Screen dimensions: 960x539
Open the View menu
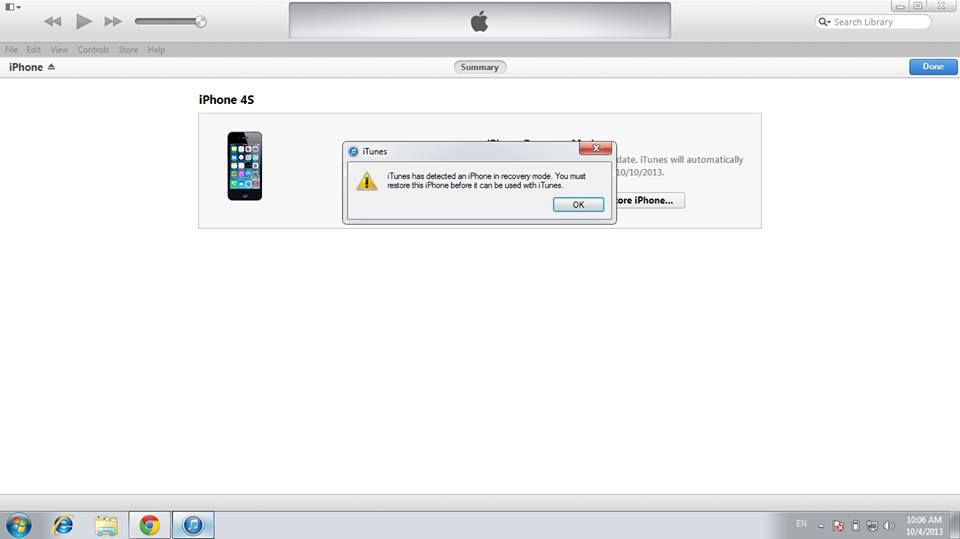pos(59,50)
